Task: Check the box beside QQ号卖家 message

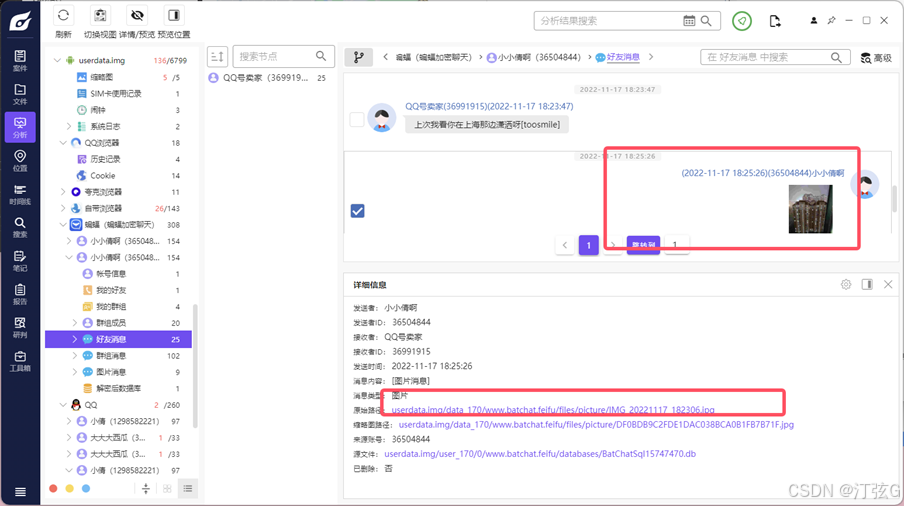Action: [x=357, y=119]
